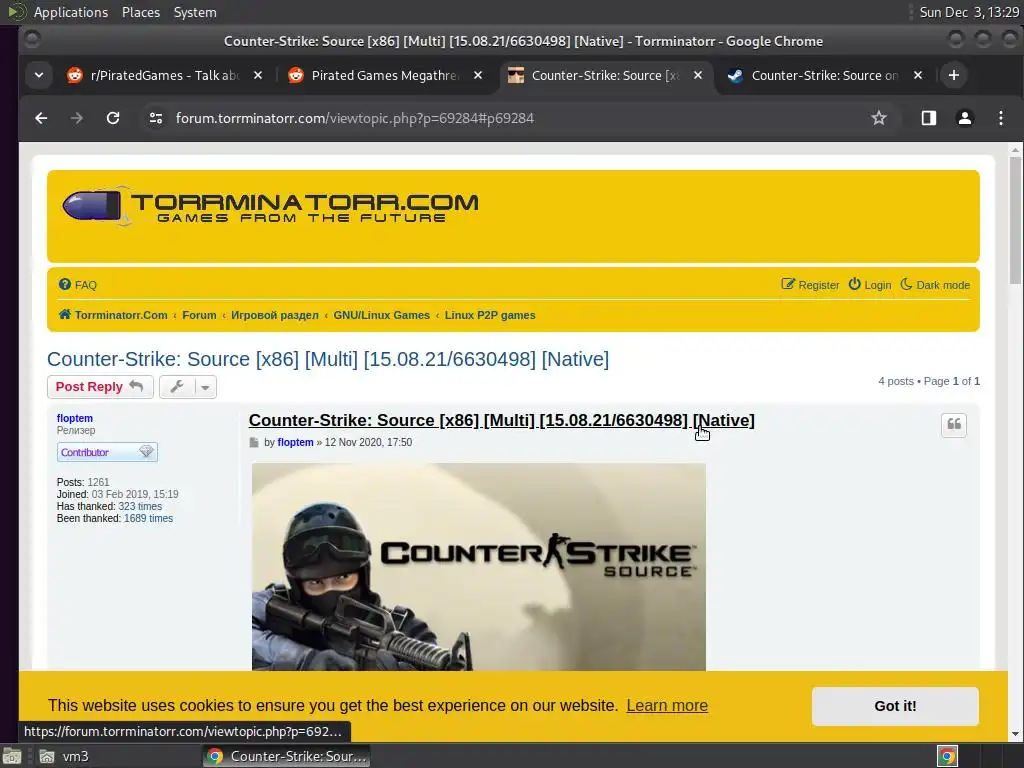Open the System menu
Image resolution: width=1024 pixels, height=768 pixels.
tap(195, 12)
